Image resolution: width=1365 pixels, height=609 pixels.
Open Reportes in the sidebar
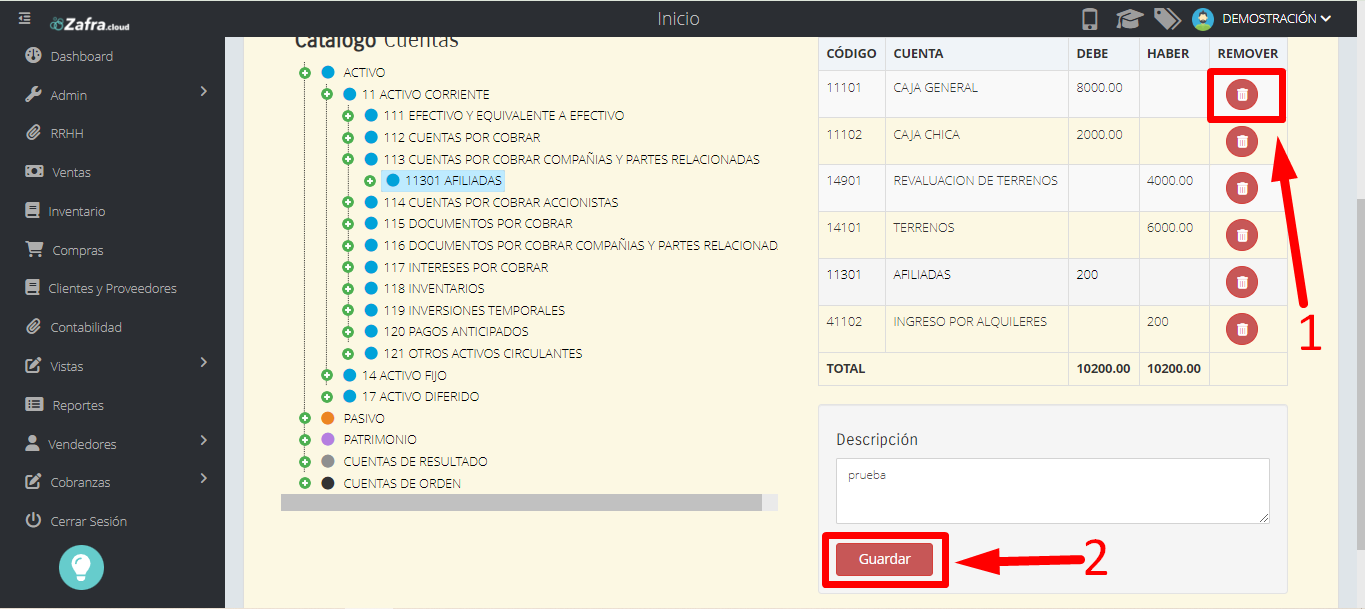pyautogui.click(x=79, y=405)
